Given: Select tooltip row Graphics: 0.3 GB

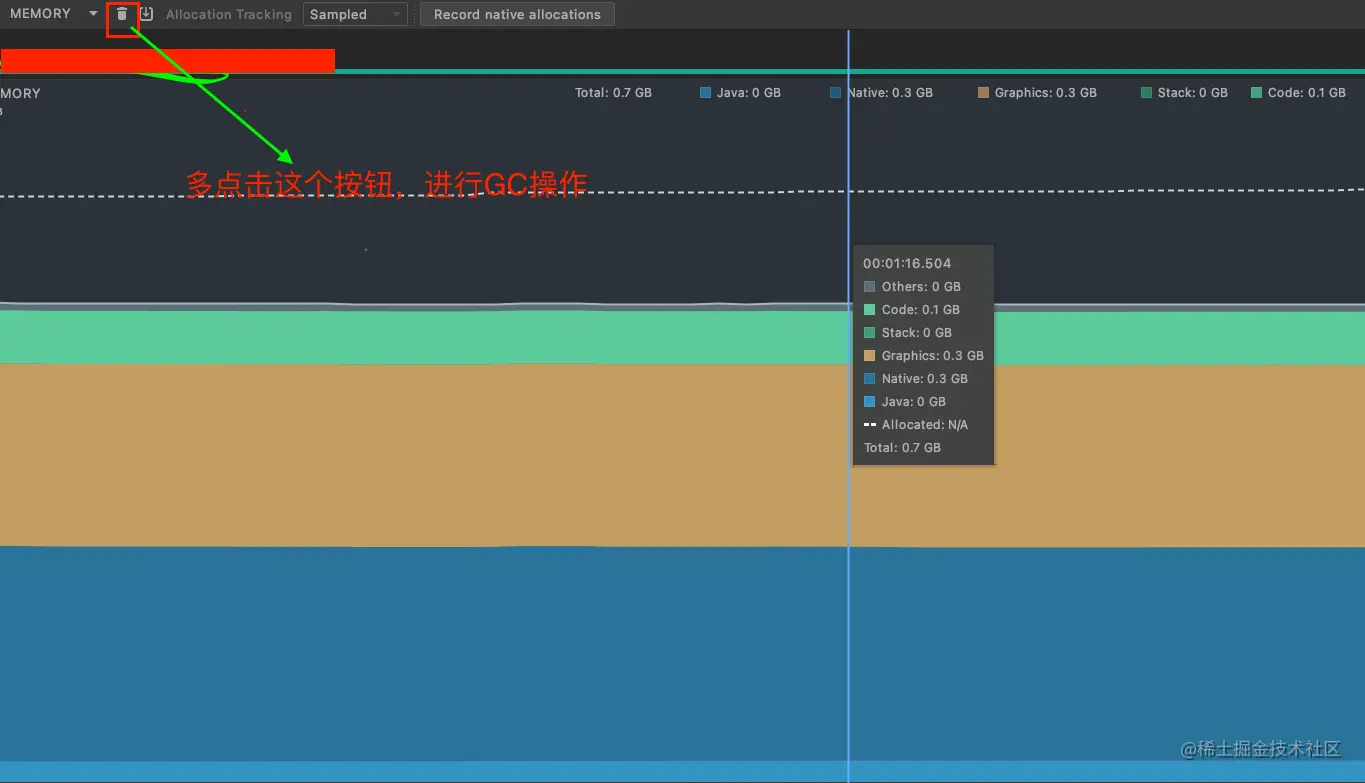Looking at the screenshot, I should [x=924, y=355].
